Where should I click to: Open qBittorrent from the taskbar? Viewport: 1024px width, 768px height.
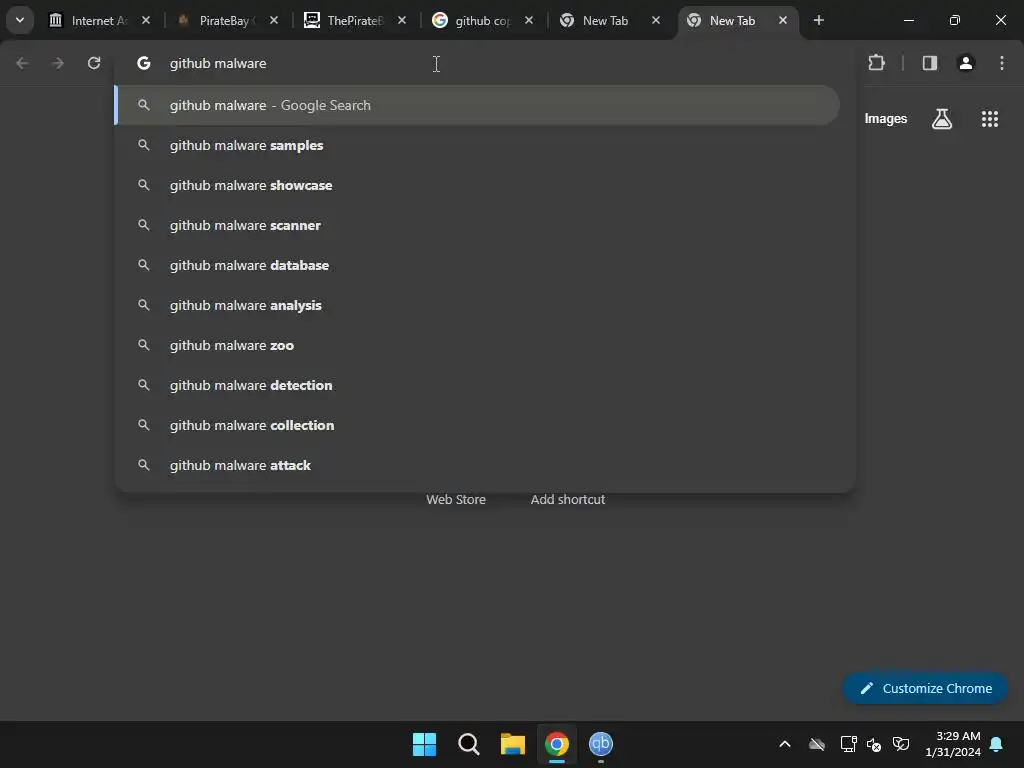coord(601,744)
